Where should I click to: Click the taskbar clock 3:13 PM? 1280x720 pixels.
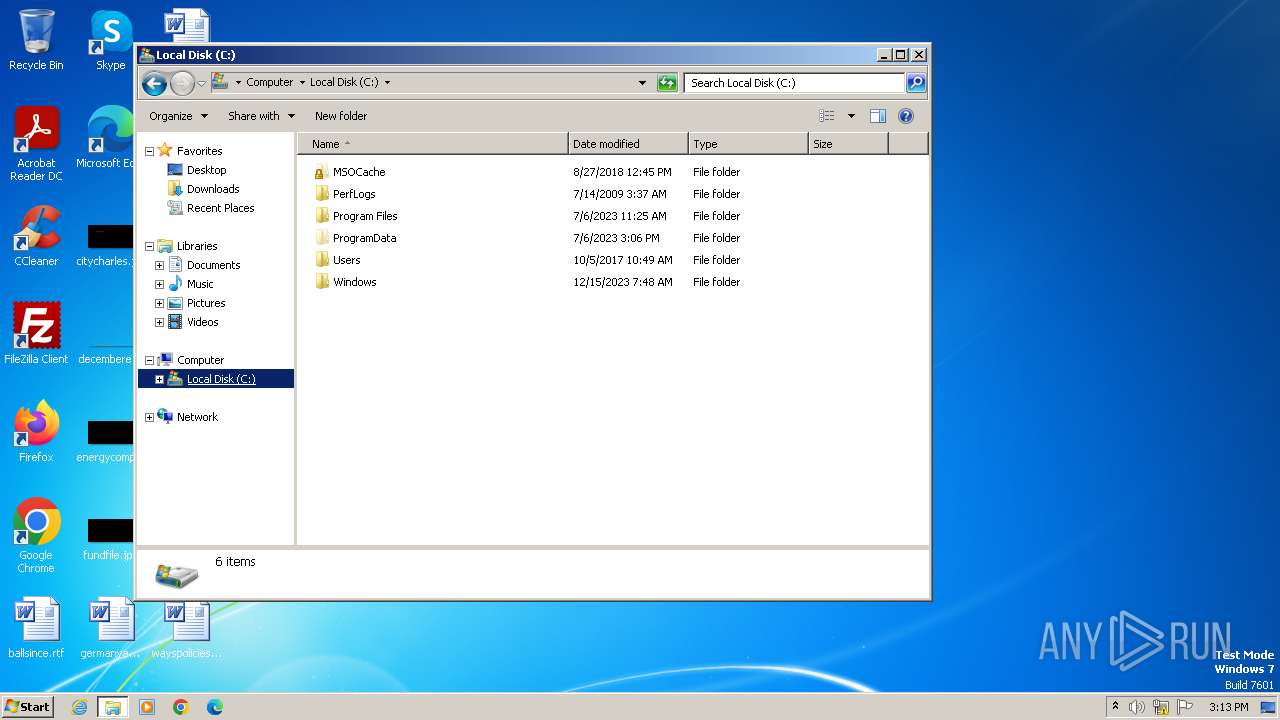1228,707
